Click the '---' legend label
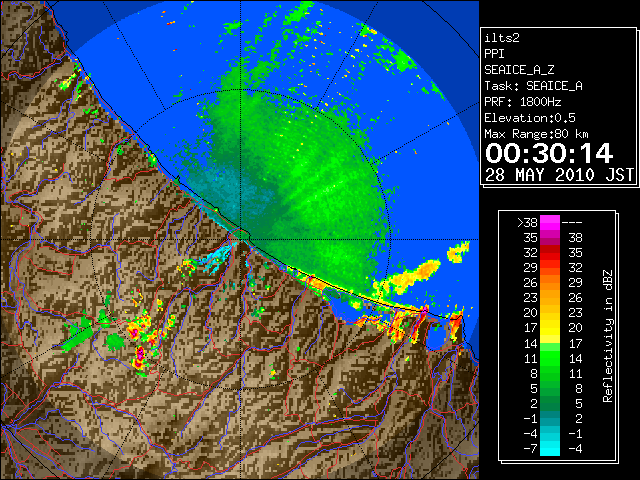 (x=572, y=223)
